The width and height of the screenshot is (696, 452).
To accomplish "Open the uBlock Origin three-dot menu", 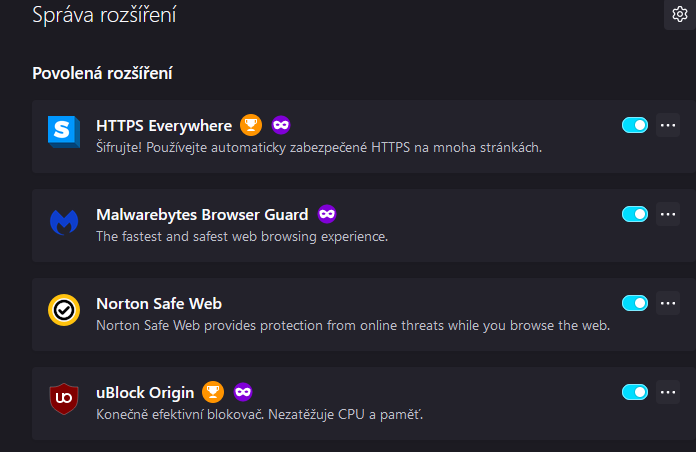I will 668,391.
